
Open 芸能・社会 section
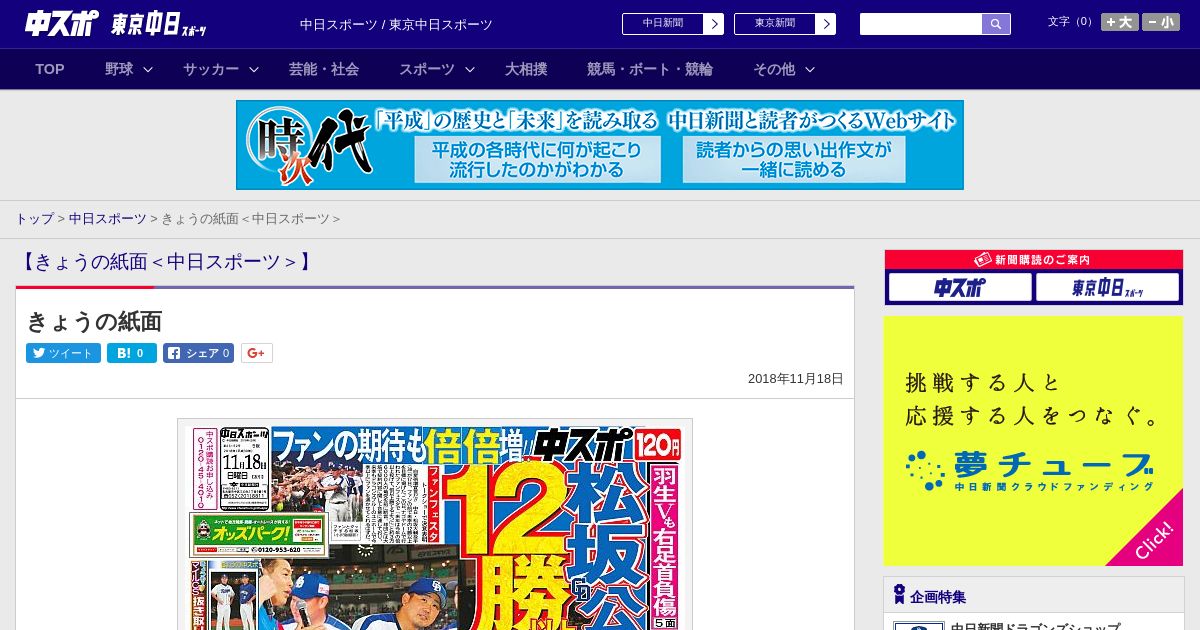coord(324,69)
